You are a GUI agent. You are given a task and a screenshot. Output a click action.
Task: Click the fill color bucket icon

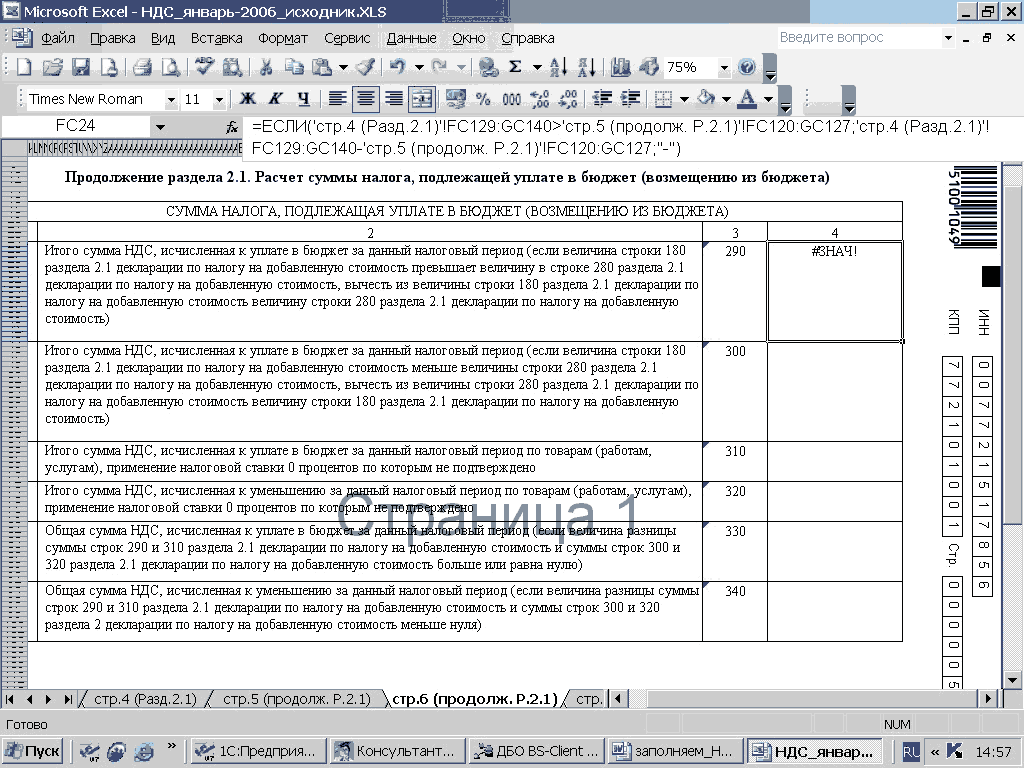[705, 99]
